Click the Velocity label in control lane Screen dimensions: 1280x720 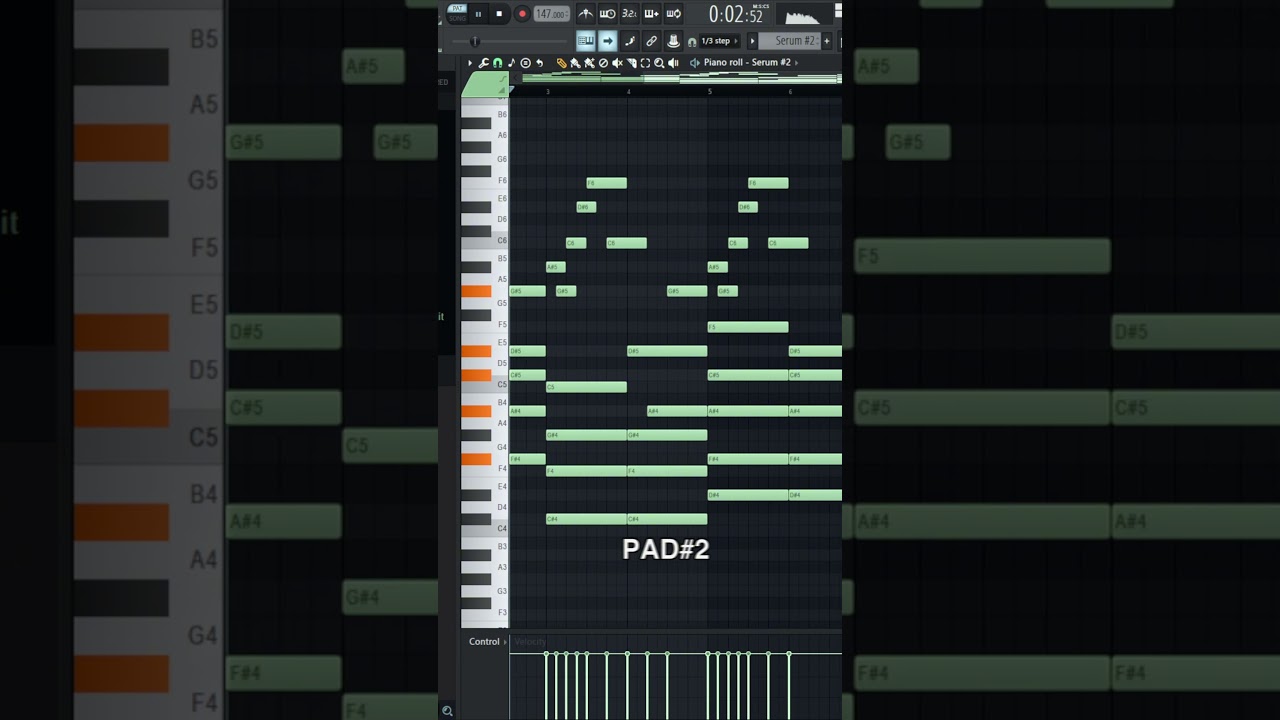point(530,642)
